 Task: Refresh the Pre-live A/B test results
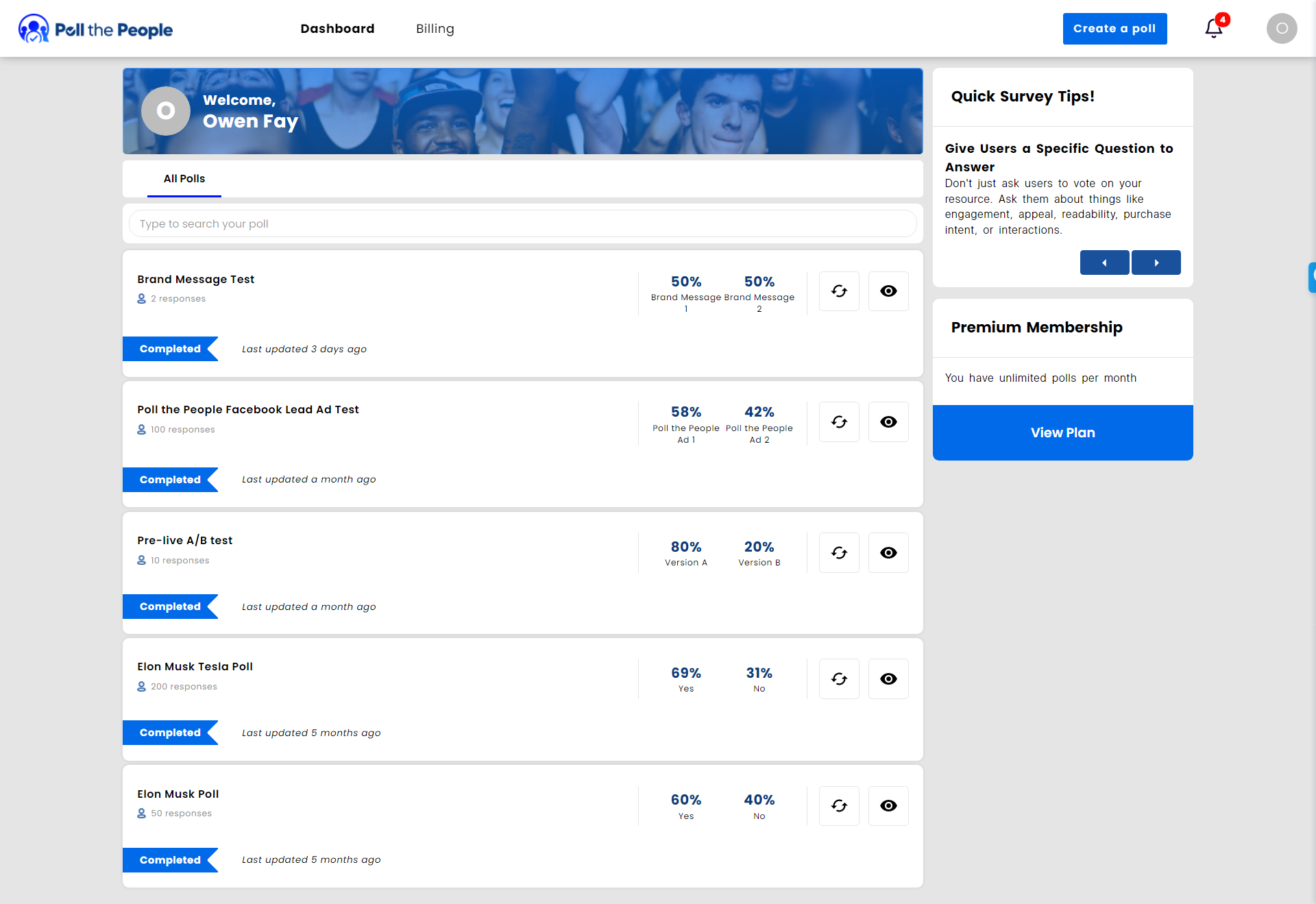(x=839, y=552)
